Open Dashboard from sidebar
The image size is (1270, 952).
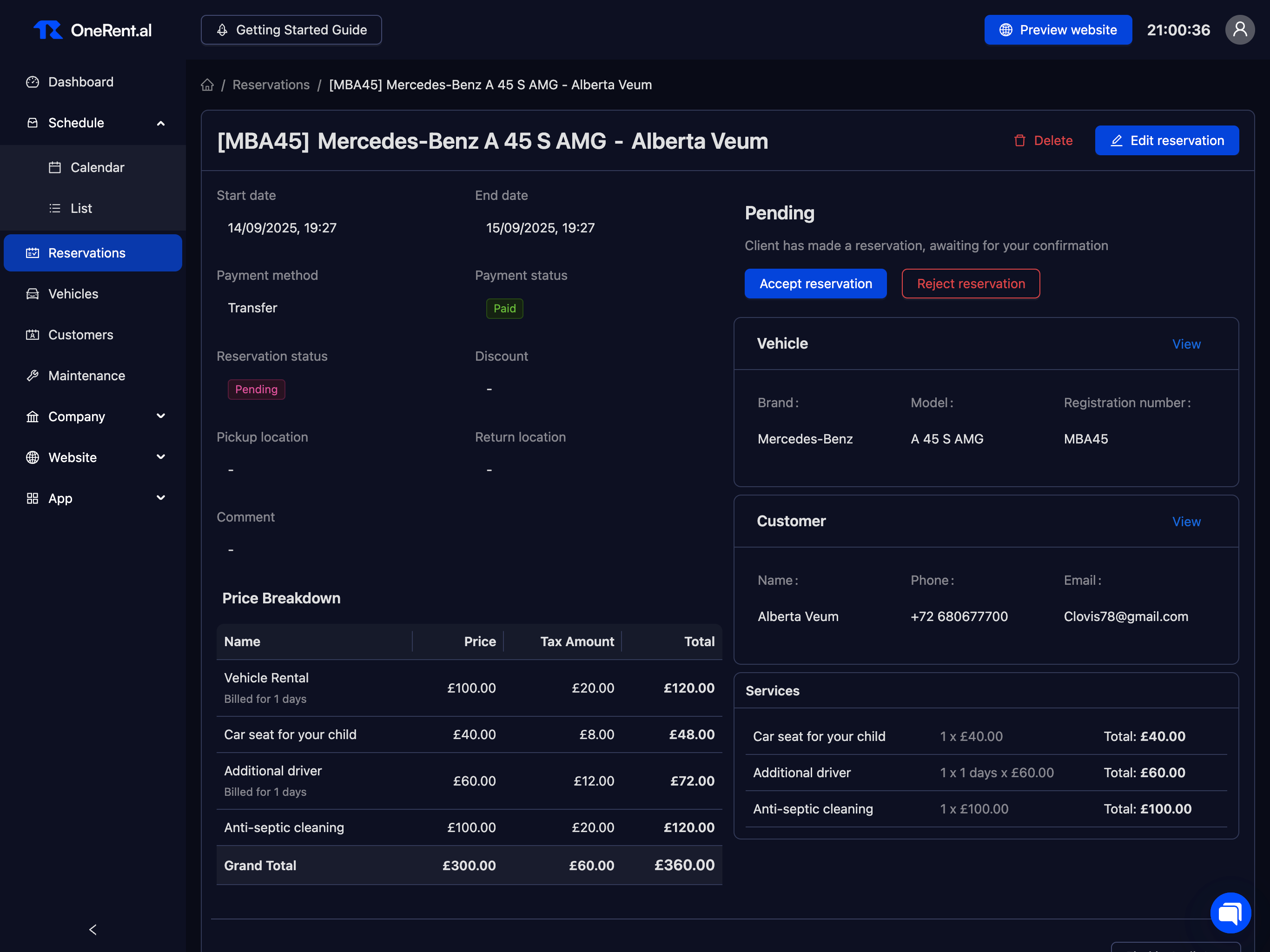(x=80, y=82)
